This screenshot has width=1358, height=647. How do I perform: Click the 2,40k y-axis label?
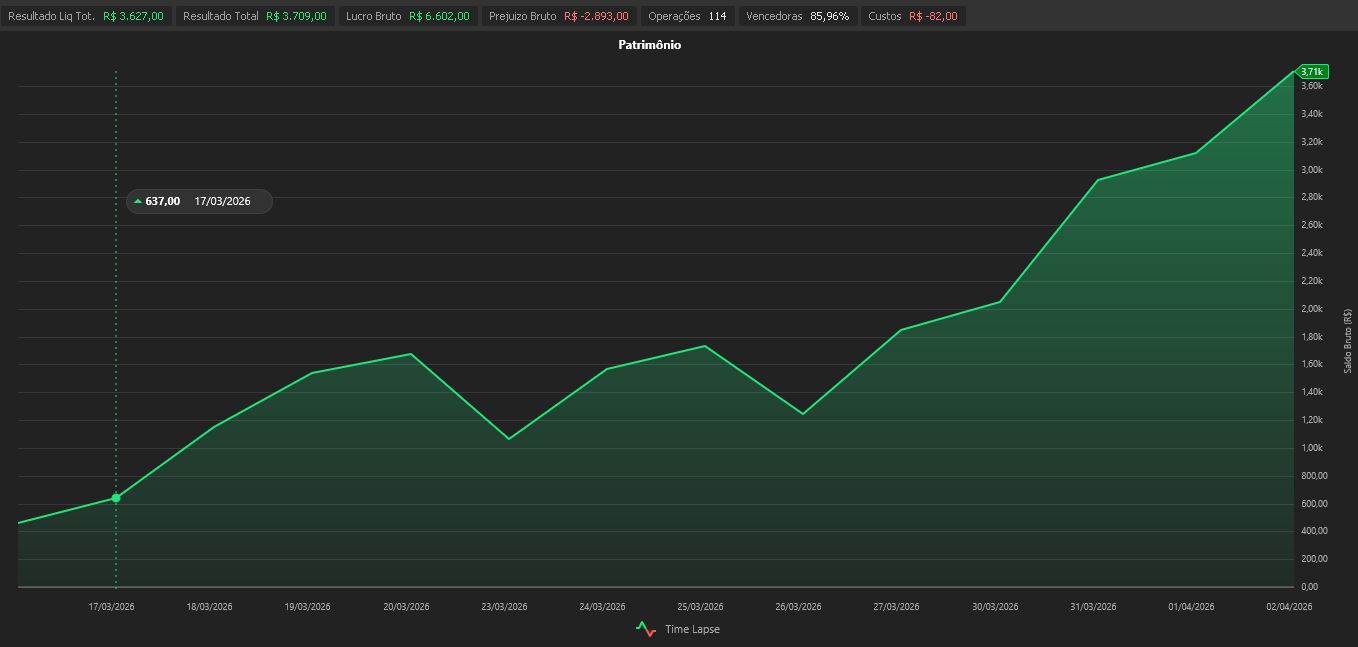tap(1311, 253)
